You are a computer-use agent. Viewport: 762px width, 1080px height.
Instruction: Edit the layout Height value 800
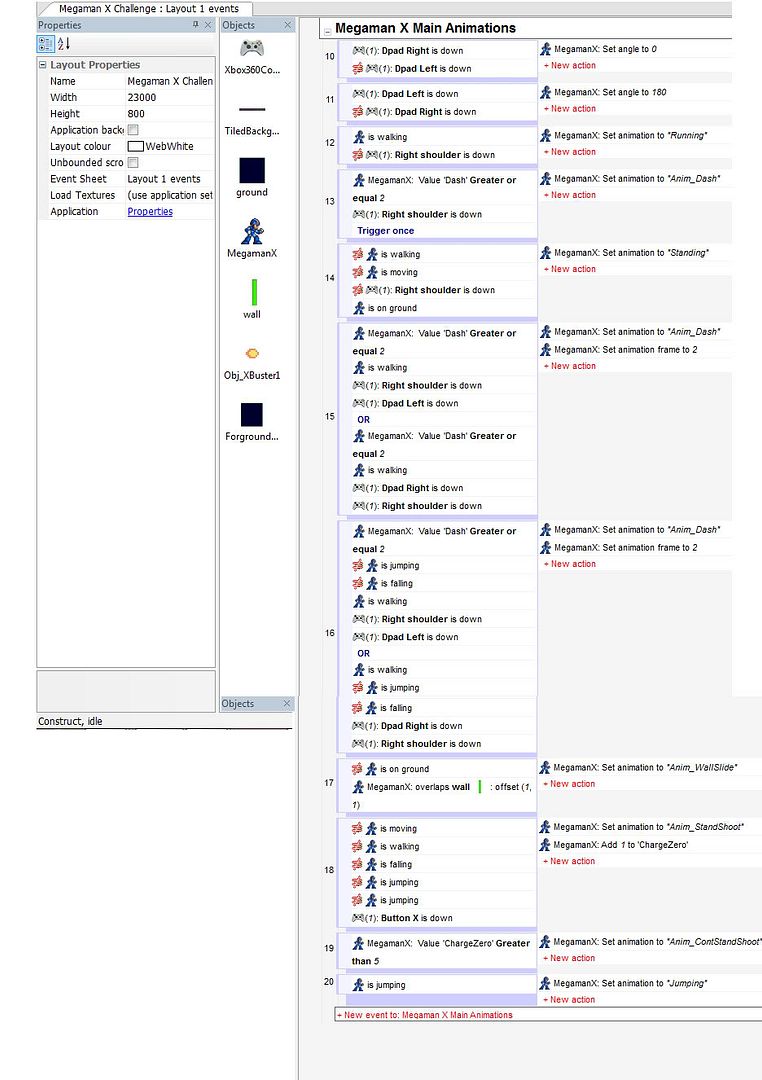169,114
